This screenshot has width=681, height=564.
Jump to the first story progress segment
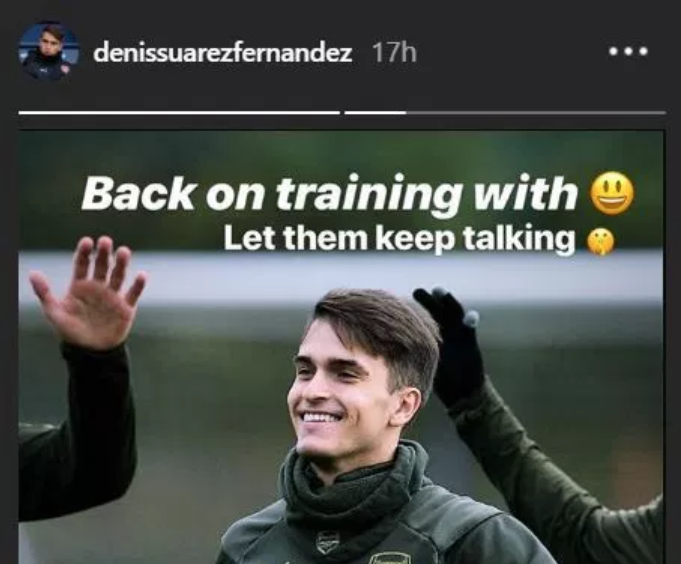pyautogui.click(x=179, y=113)
